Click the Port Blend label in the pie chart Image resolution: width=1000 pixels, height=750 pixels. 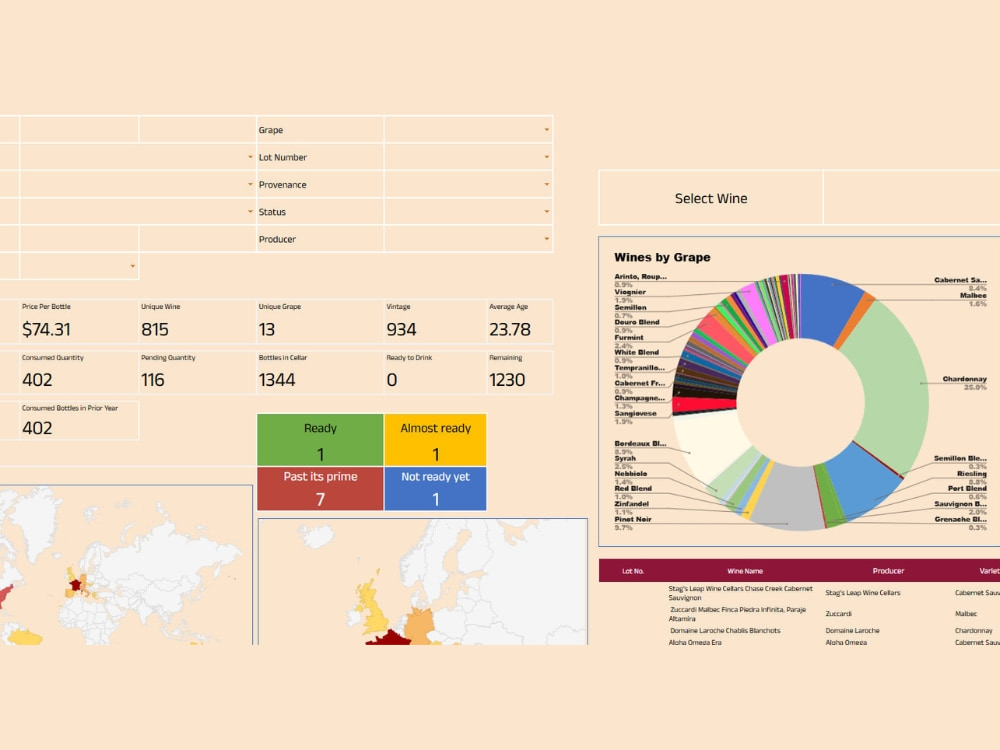pyautogui.click(x=967, y=489)
